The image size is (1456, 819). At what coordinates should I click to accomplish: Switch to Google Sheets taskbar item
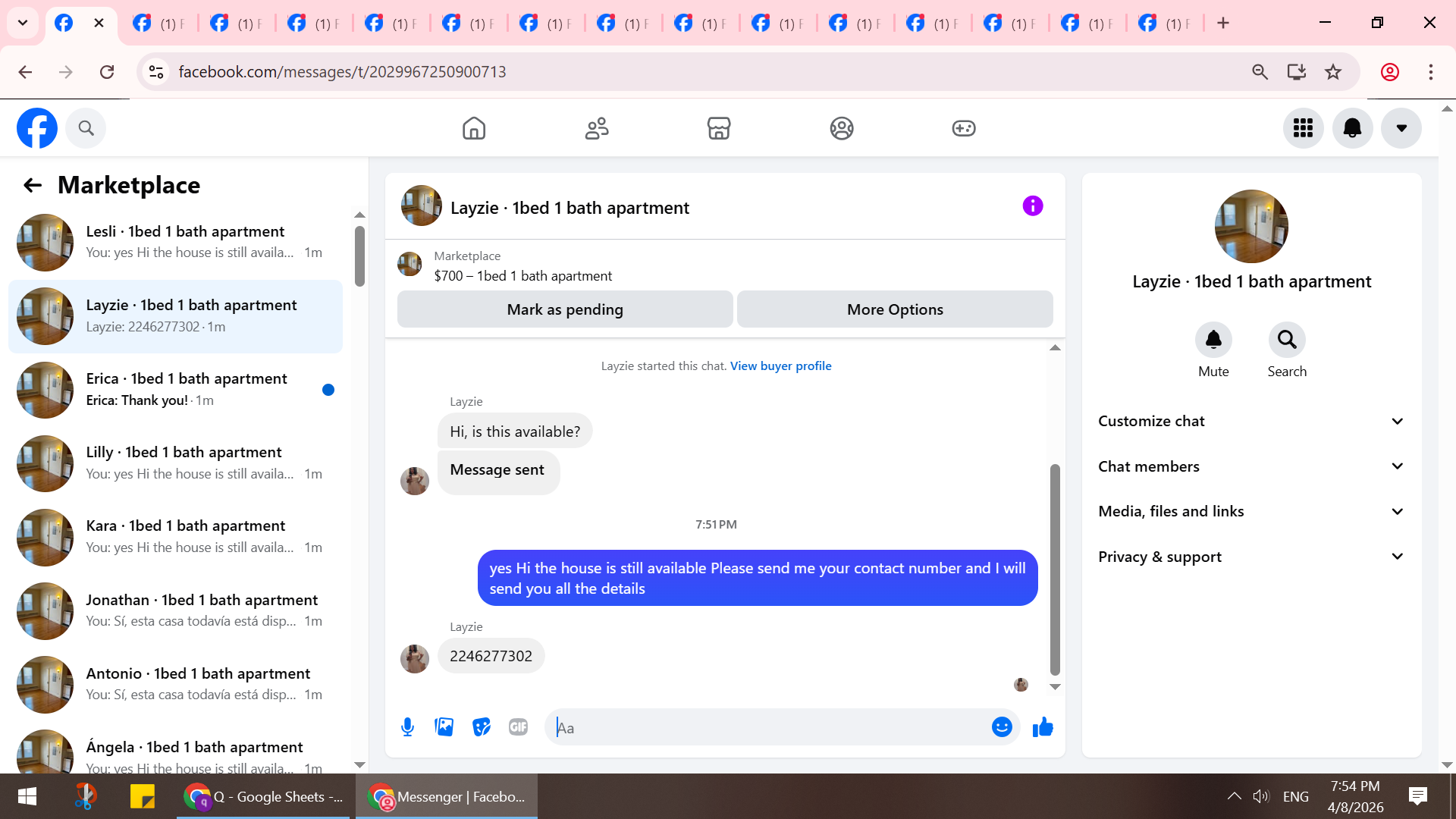click(263, 796)
